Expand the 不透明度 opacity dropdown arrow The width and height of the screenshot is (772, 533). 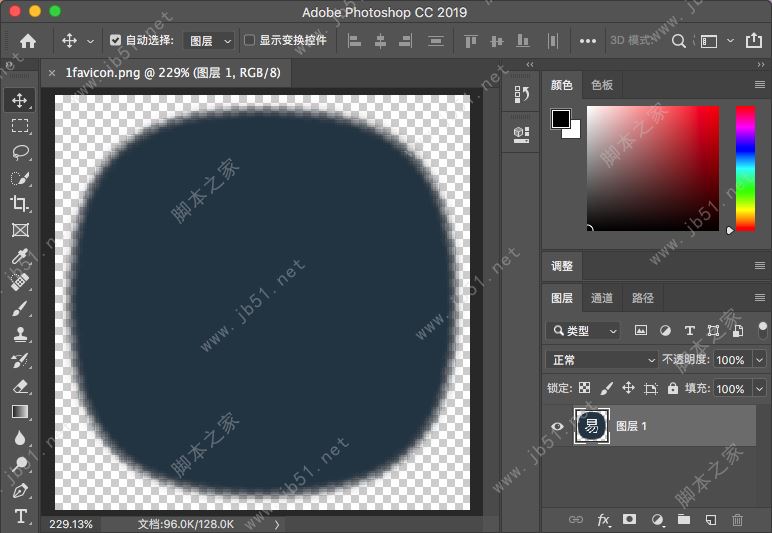760,360
